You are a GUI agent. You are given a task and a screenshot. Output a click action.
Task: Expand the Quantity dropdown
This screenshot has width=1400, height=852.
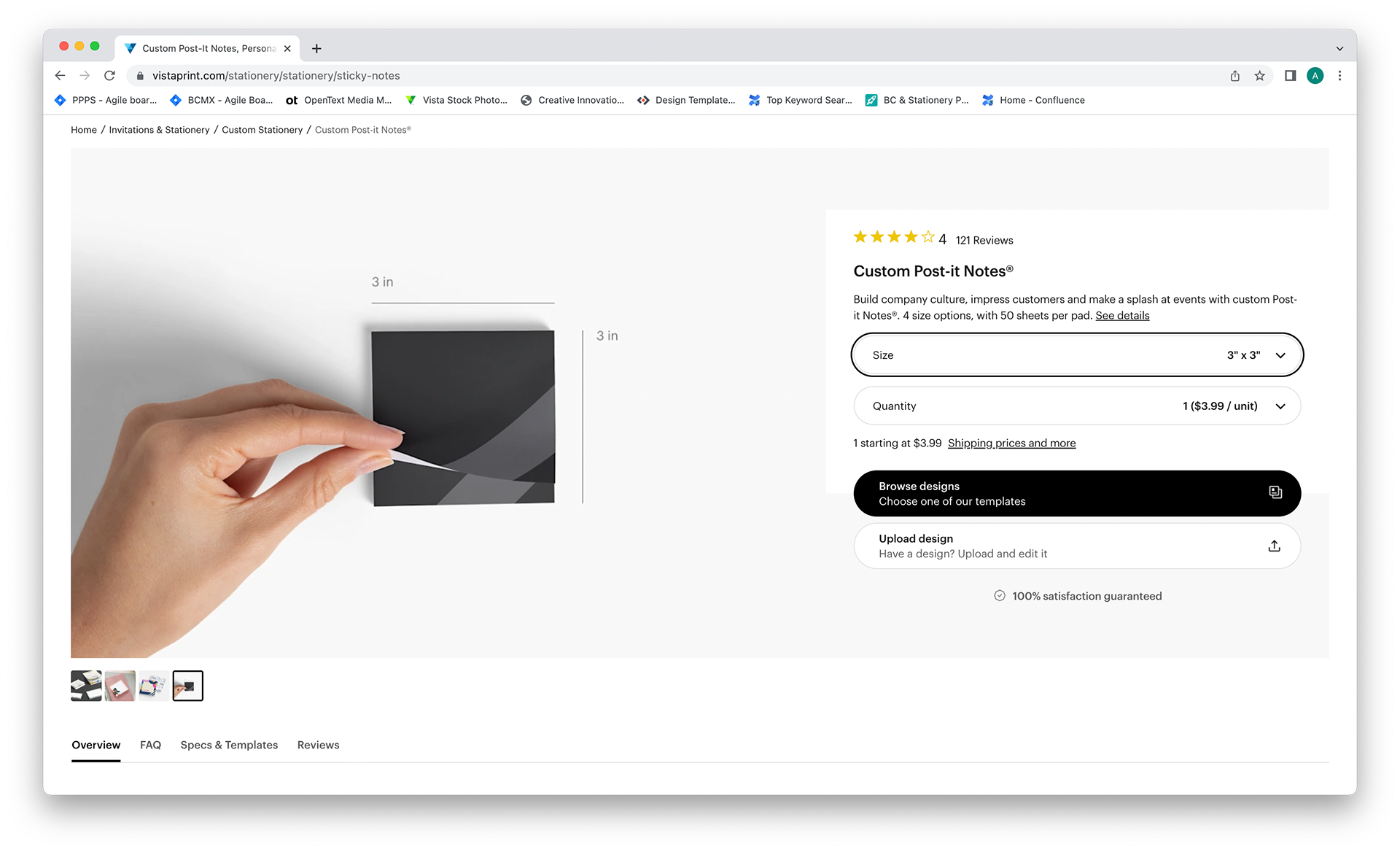pyautogui.click(x=1077, y=406)
